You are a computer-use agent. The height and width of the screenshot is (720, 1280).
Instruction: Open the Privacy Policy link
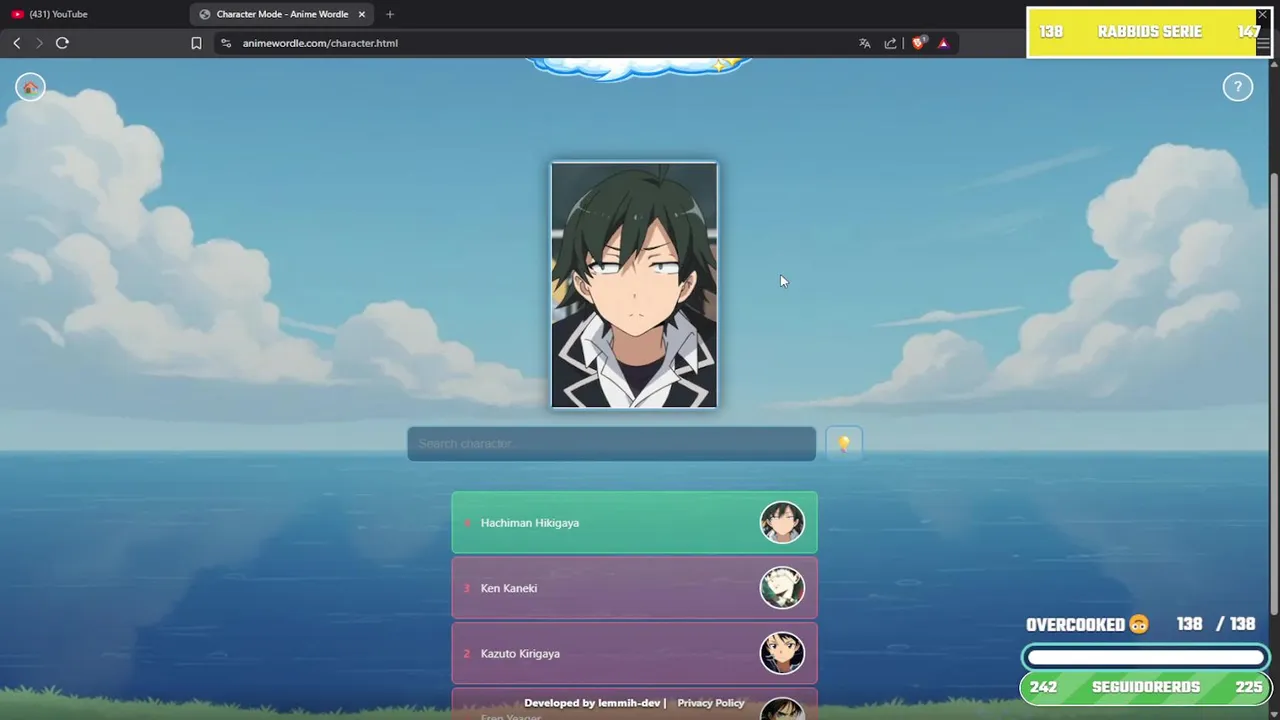pos(711,703)
